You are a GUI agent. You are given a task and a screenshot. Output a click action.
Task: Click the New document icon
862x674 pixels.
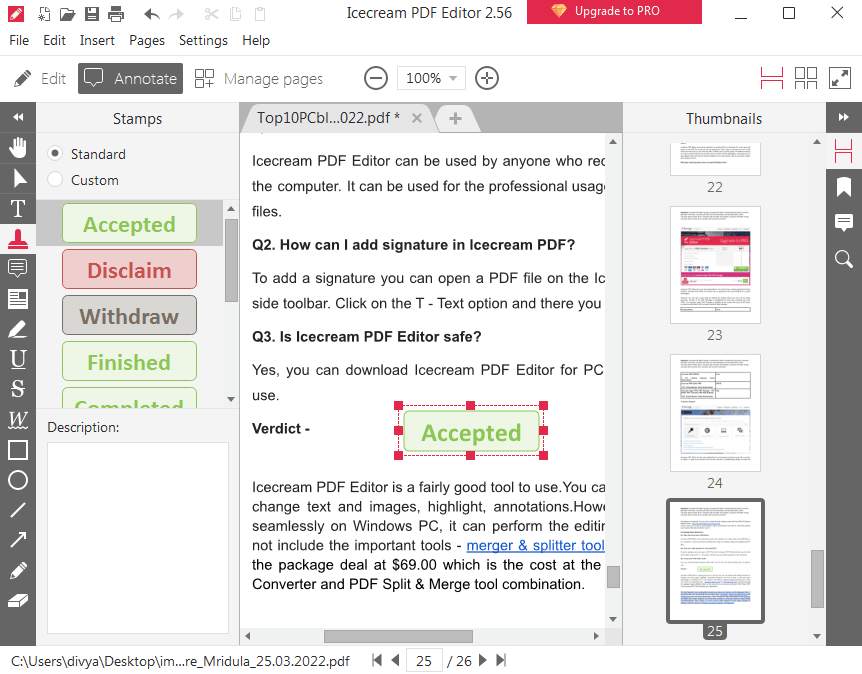pos(44,13)
